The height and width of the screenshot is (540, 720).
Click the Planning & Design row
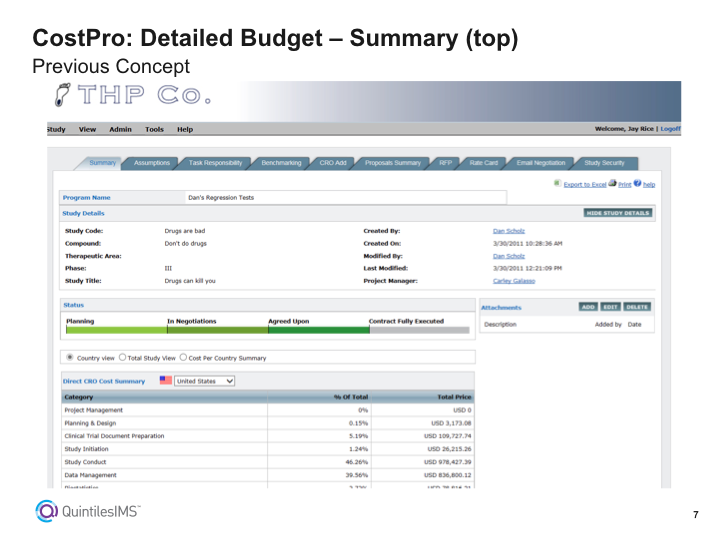click(268, 423)
